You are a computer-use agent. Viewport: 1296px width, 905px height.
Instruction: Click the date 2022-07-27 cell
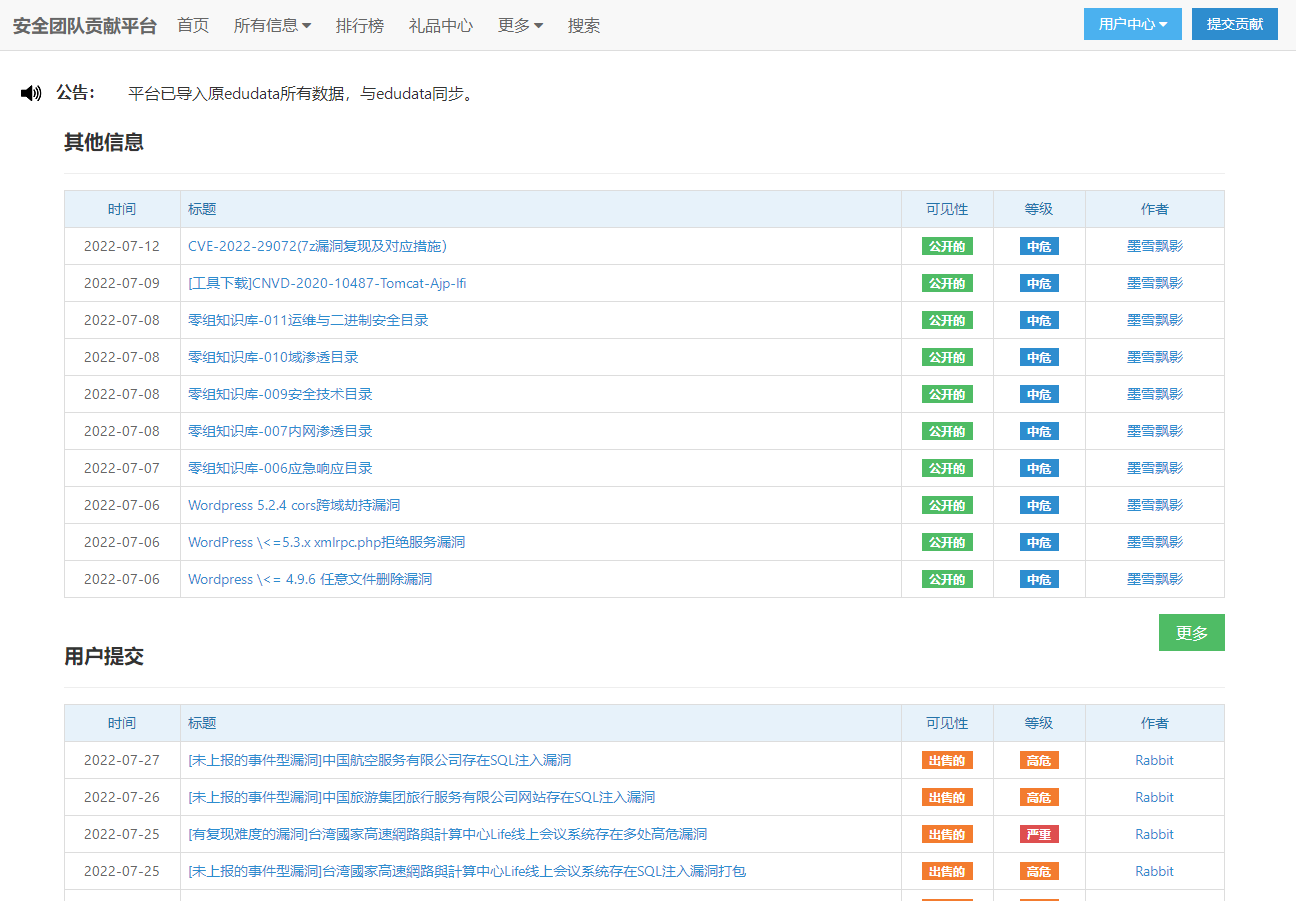pyautogui.click(x=122, y=760)
